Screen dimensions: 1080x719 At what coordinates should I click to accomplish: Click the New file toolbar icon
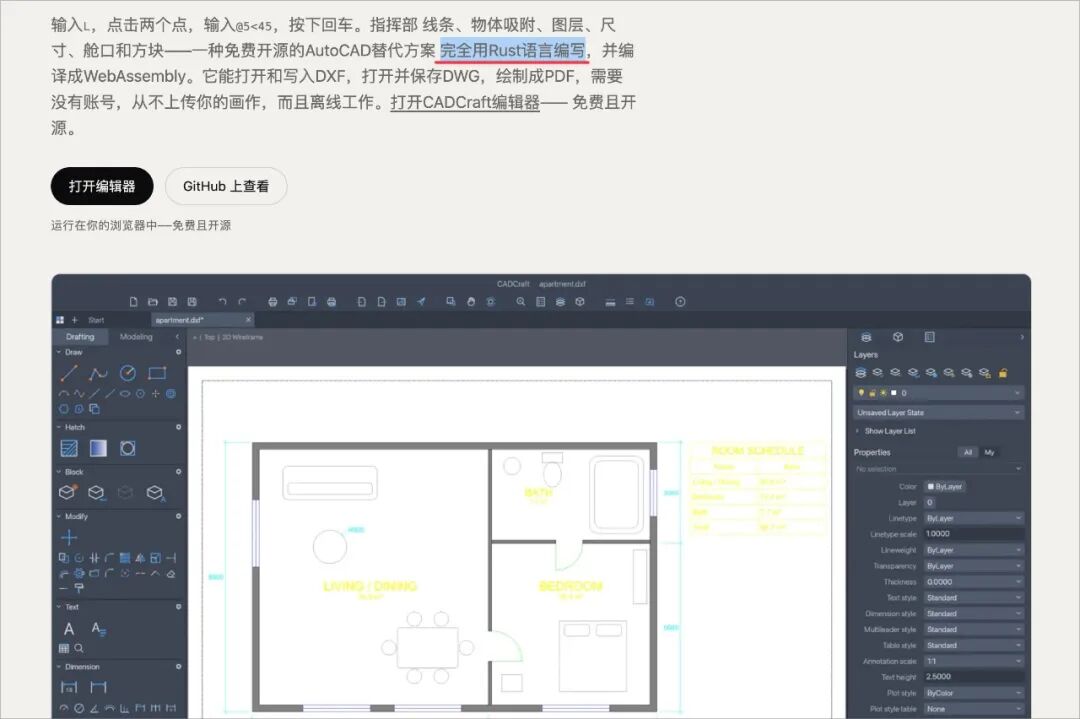(x=134, y=302)
